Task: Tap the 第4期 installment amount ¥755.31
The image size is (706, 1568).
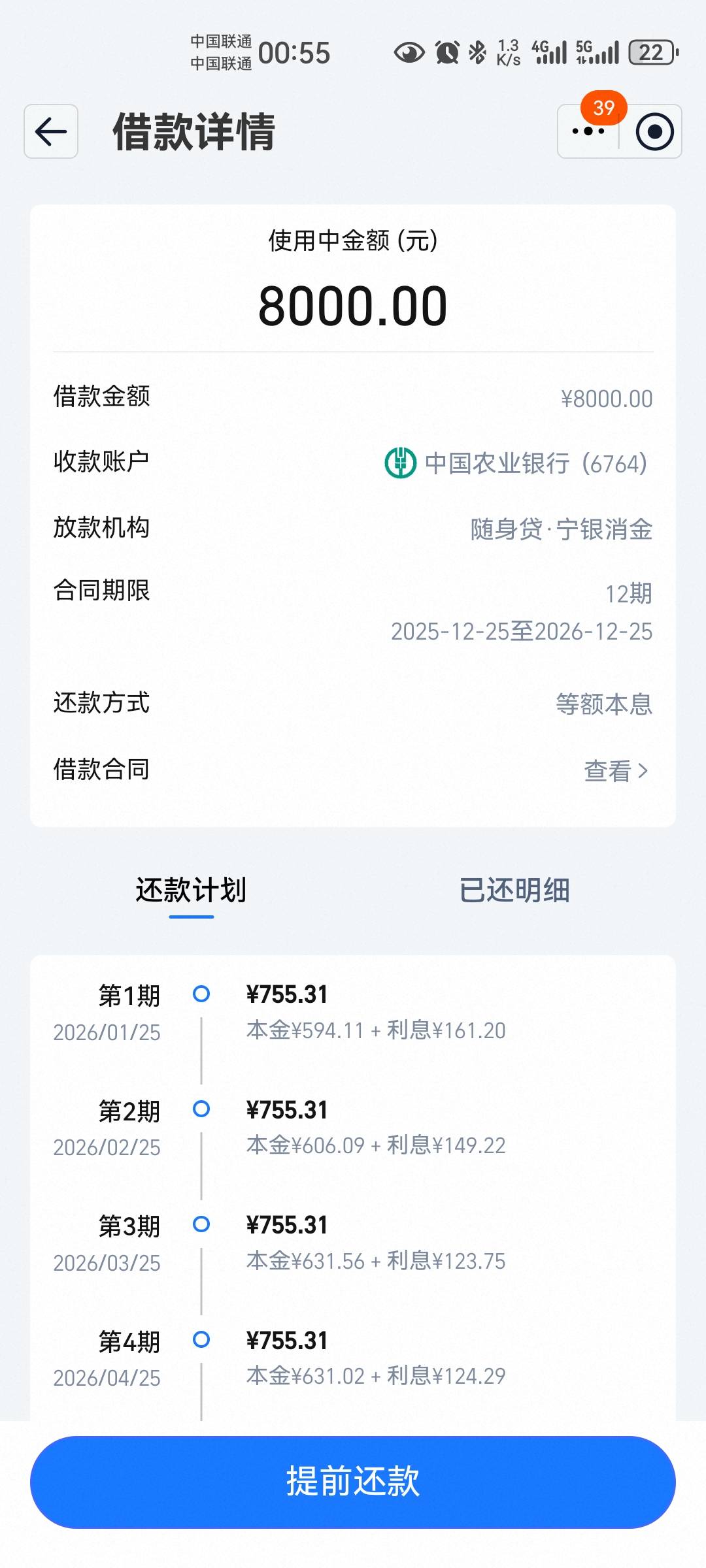Action: tap(287, 1341)
